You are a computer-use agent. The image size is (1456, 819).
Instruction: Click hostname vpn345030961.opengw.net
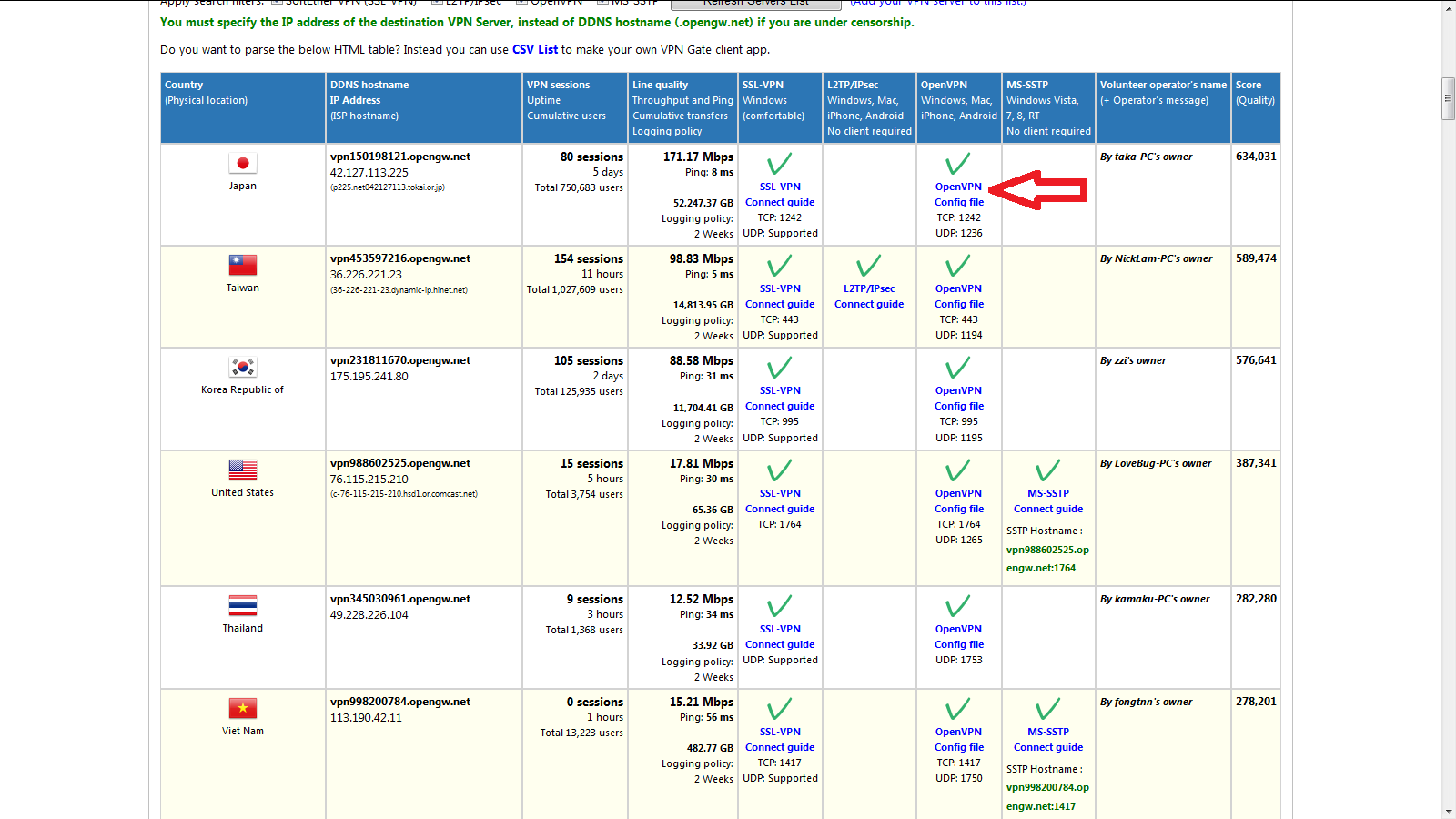[400, 599]
